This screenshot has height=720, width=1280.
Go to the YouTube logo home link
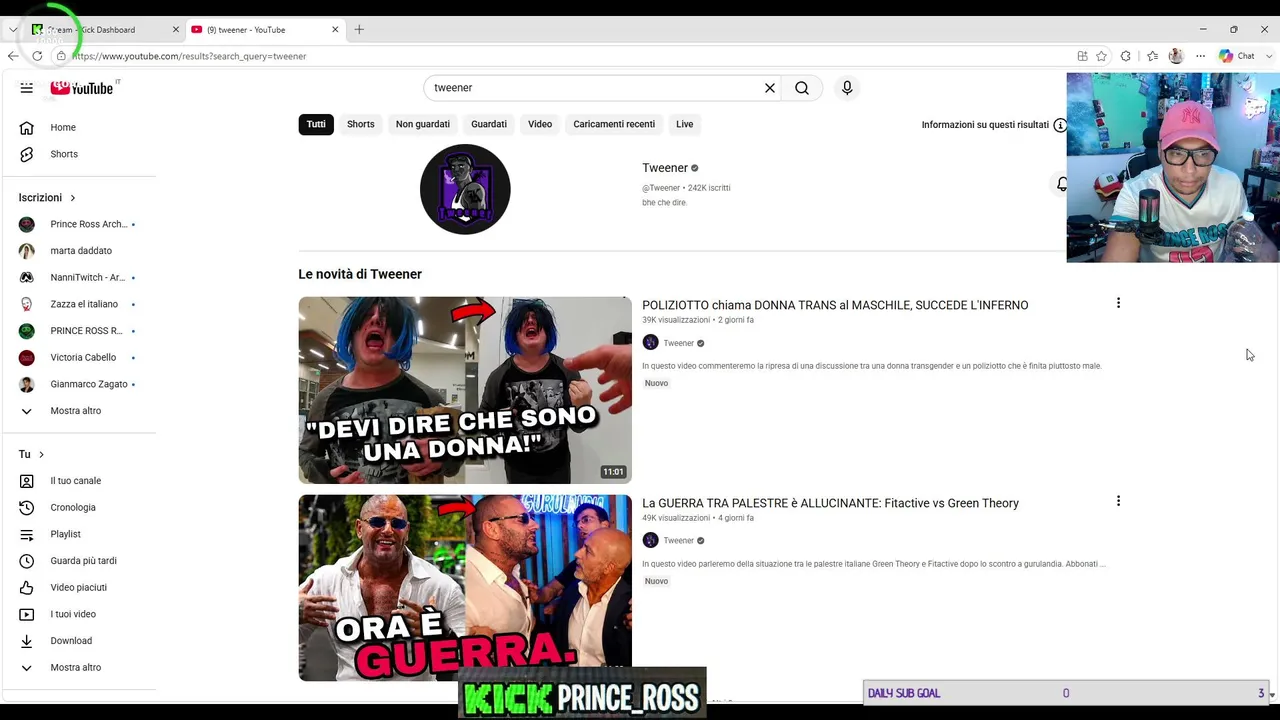[82, 88]
